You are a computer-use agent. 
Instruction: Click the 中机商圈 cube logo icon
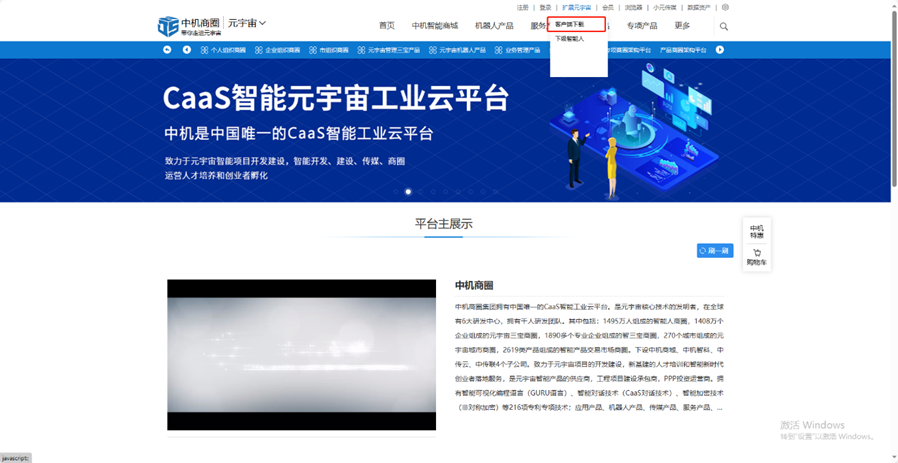coord(168,26)
